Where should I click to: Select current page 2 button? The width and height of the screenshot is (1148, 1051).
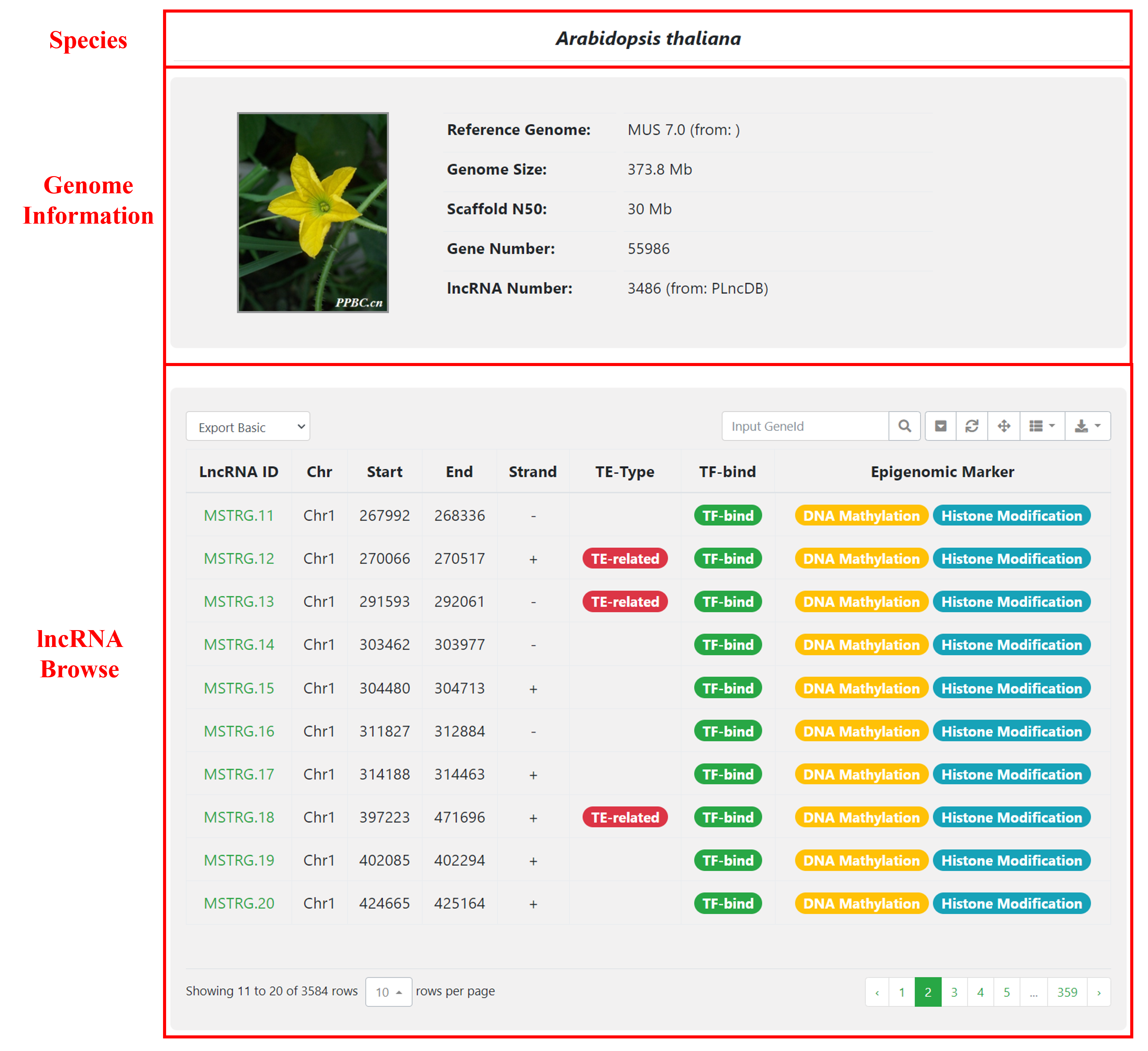click(x=928, y=992)
